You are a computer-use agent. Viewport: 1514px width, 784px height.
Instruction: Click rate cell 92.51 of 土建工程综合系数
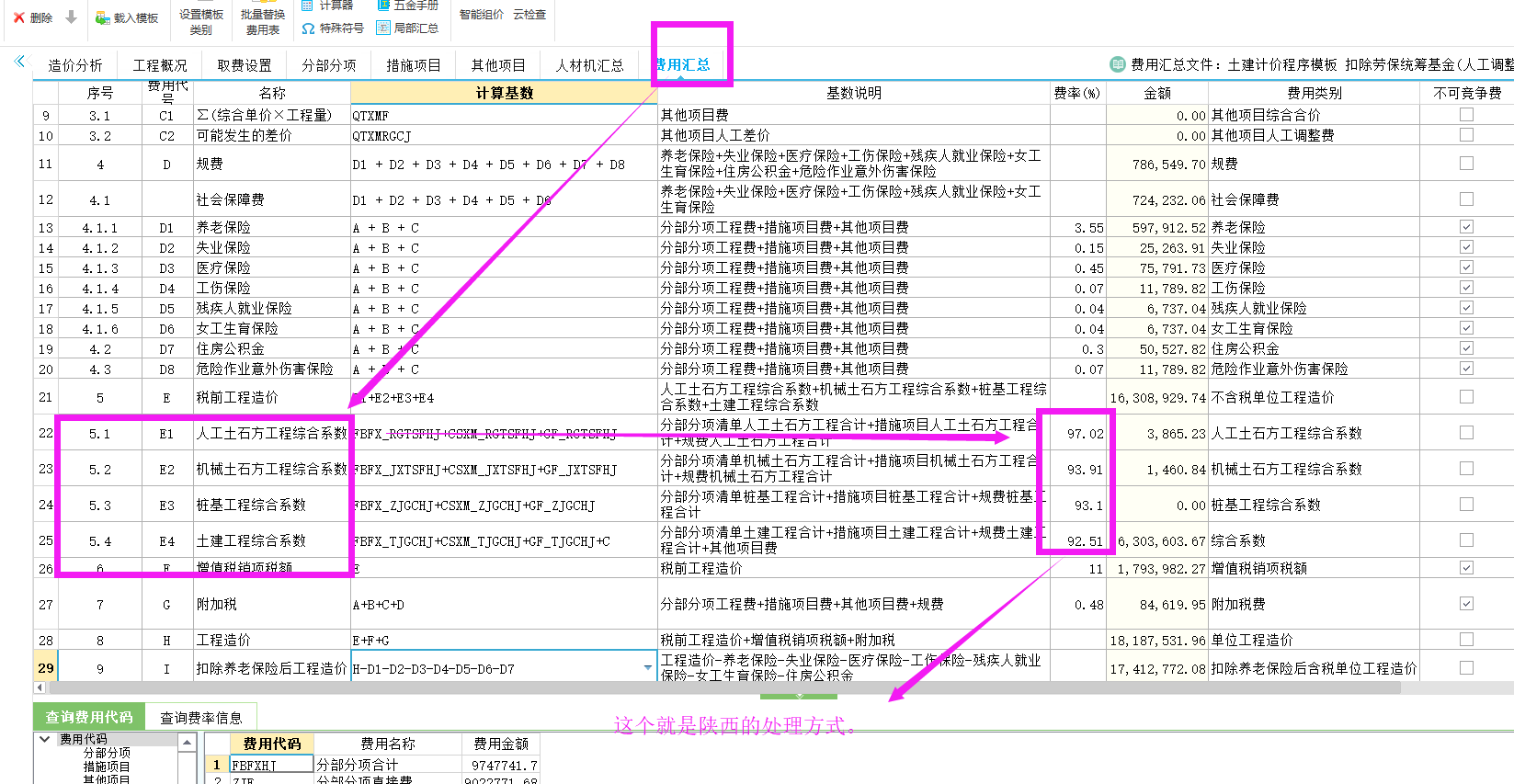[1077, 540]
